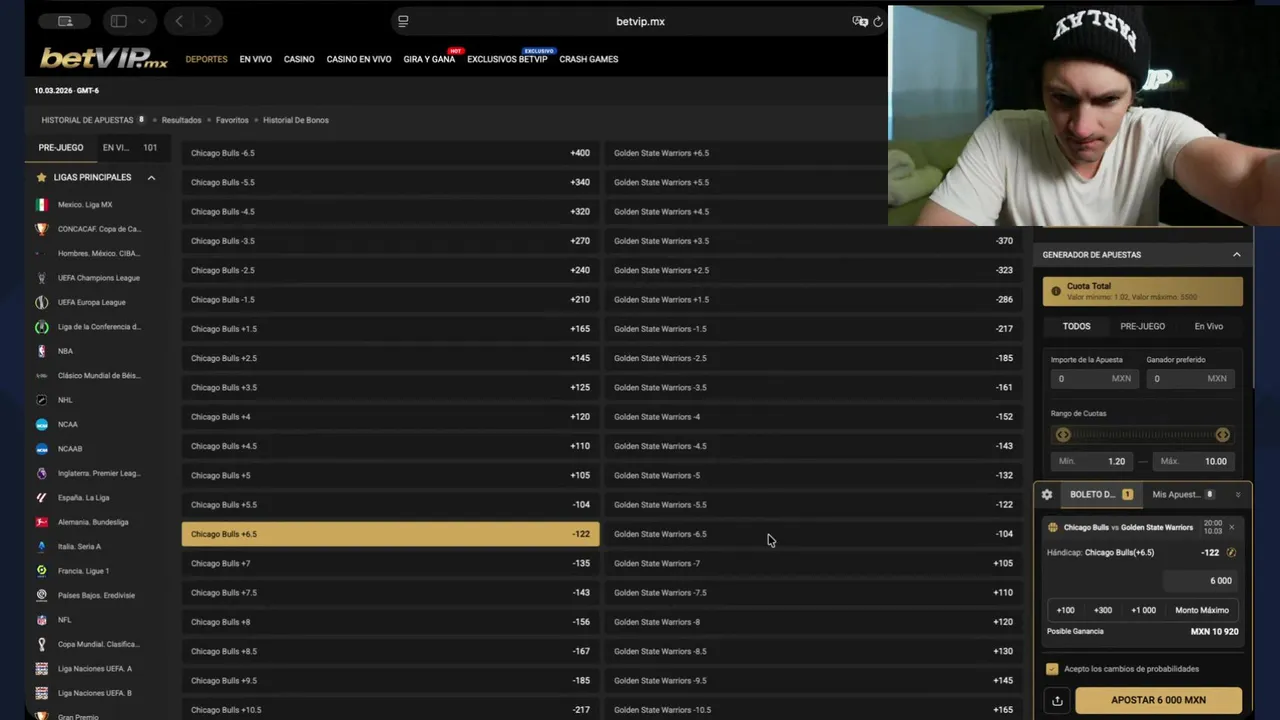Screen dimensions: 1280x720
Task: Click the betVIP.mx logo
Action: (x=104, y=59)
